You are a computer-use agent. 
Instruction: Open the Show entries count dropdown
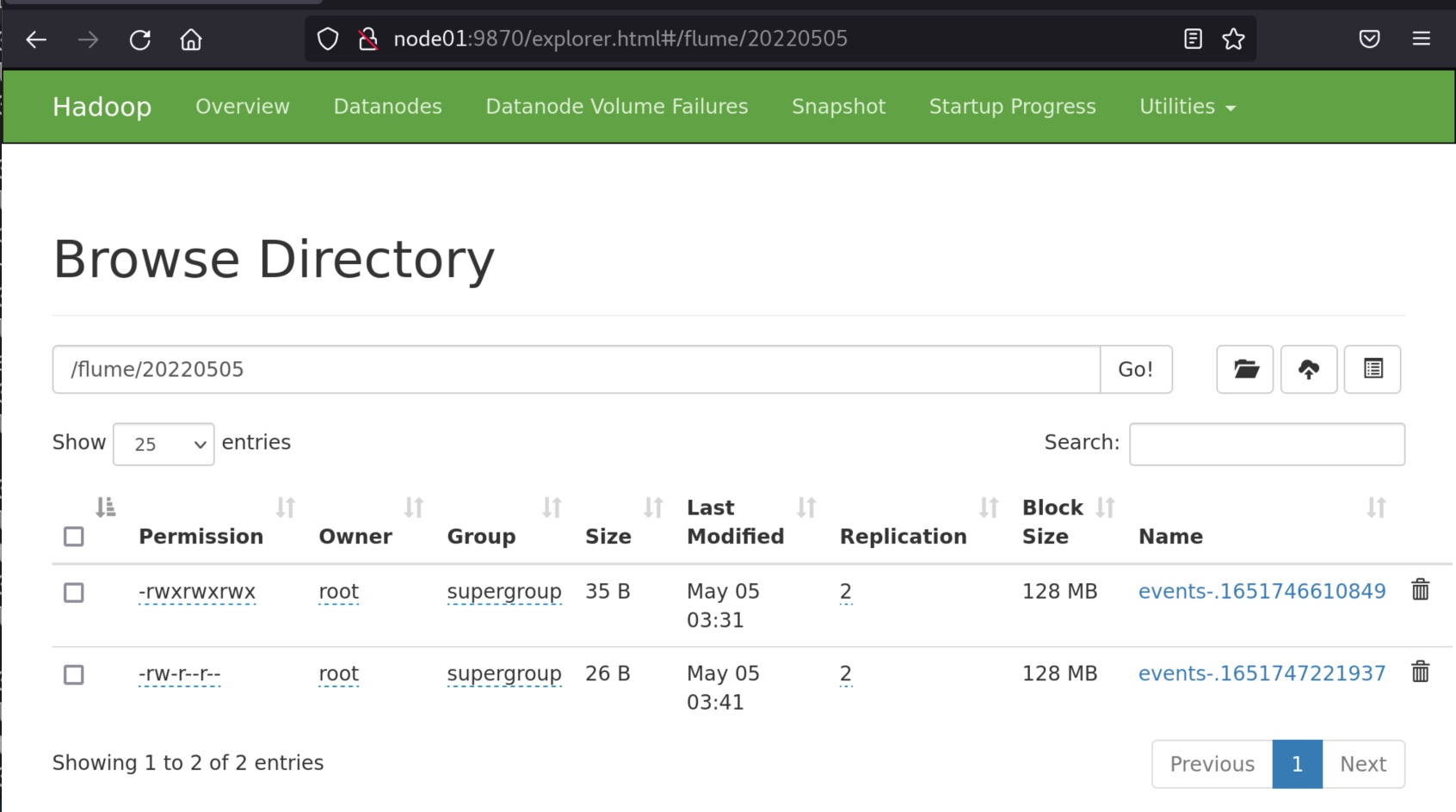pos(163,444)
